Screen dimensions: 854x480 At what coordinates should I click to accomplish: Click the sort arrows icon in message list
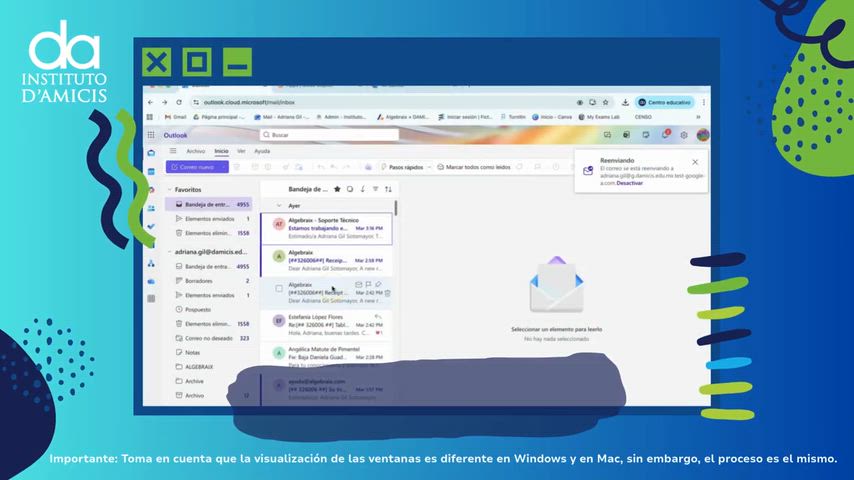point(388,189)
